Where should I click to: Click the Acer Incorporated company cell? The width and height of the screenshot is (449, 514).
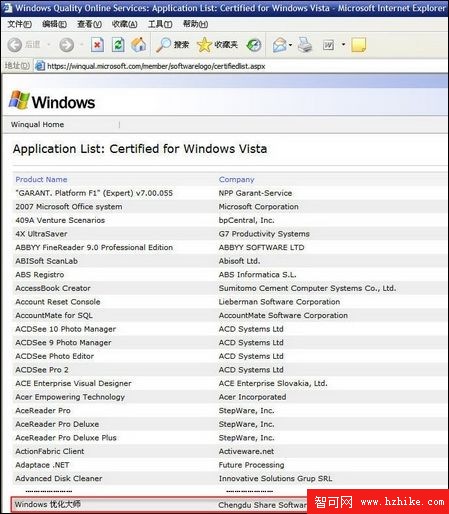[x=252, y=397]
